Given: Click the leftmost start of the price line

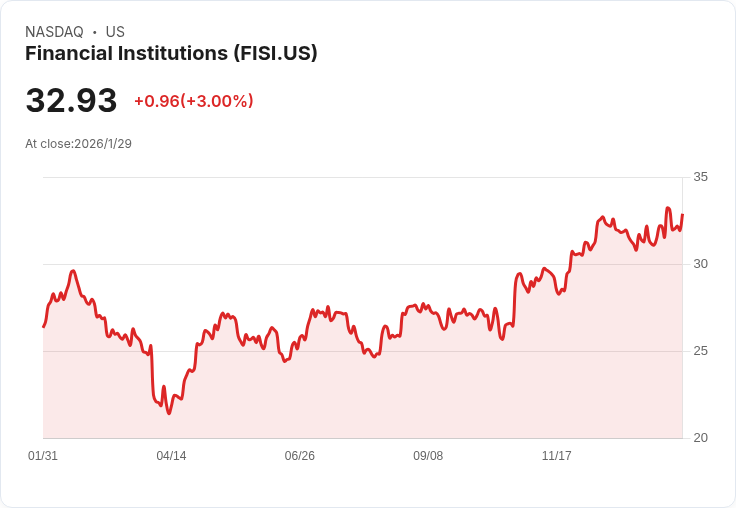Looking at the screenshot, I should [44, 326].
